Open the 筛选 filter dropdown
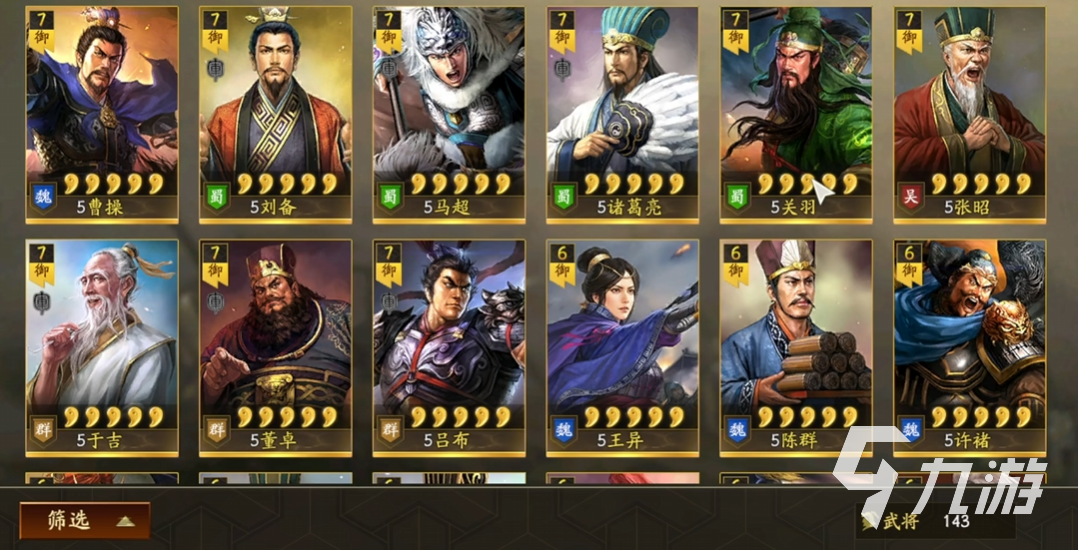 point(85,520)
